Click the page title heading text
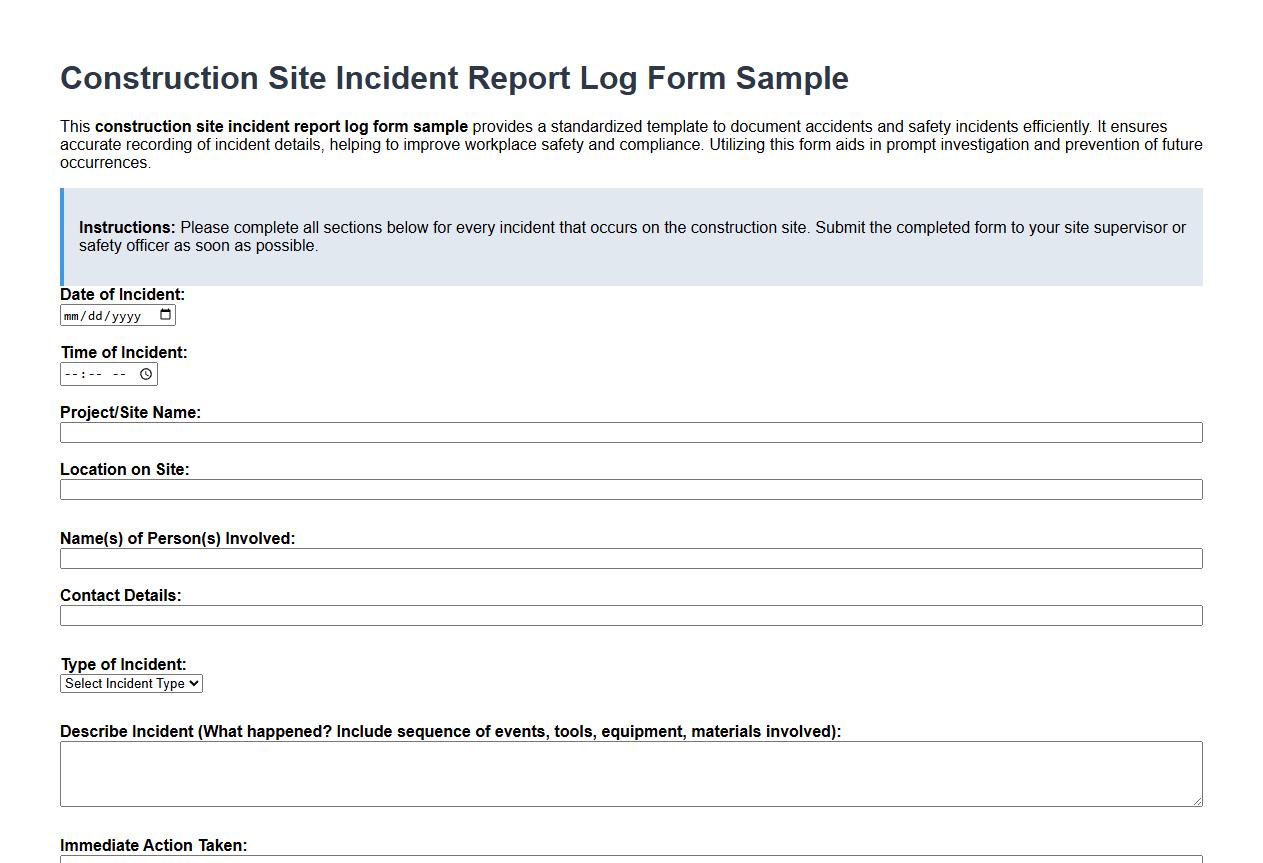The width and height of the screenshot is (1263, 863). pos(454,78)
